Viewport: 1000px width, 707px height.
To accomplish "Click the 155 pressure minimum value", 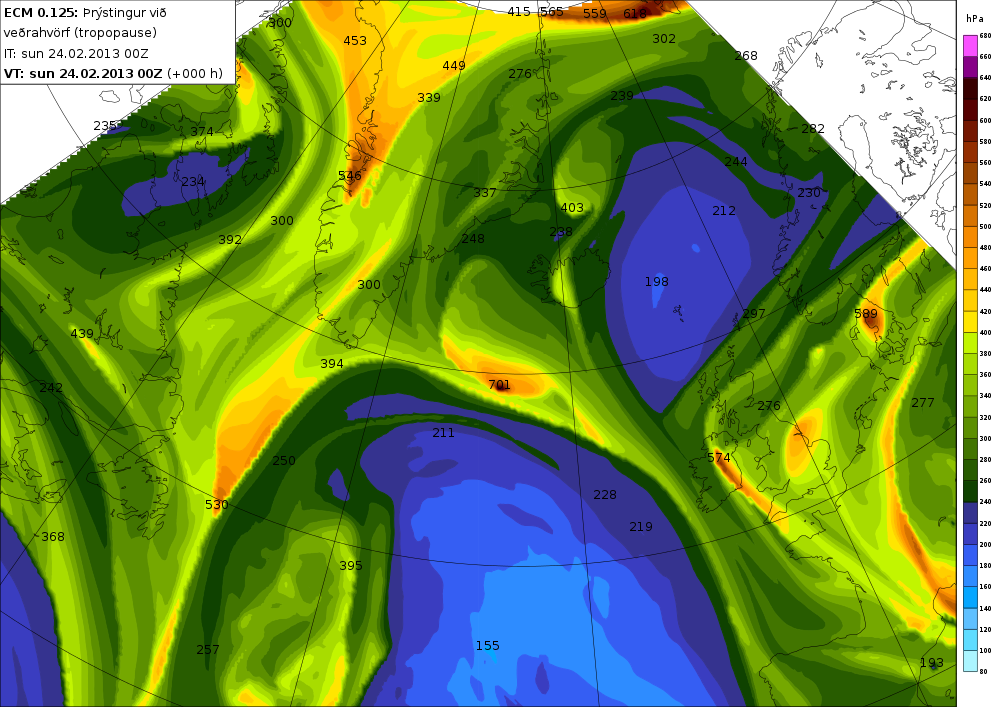I will pos(488,646).
